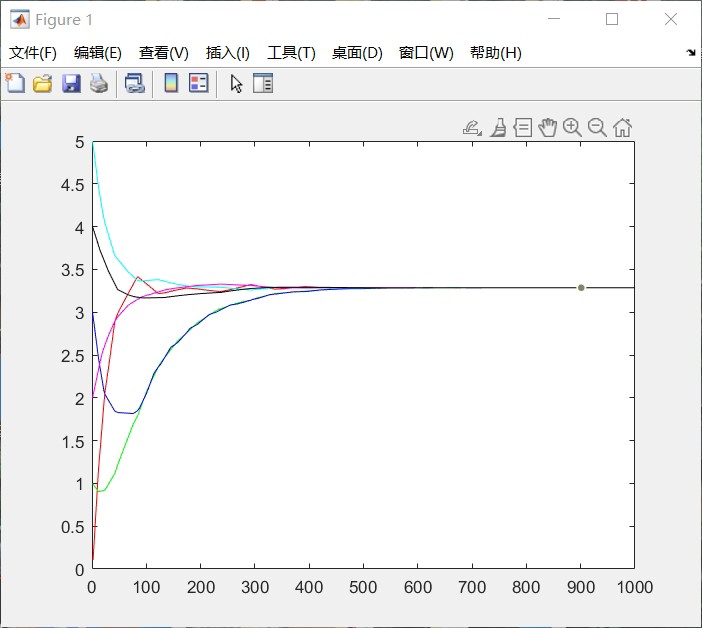The image size is (702, 628).
Task: Open the 工具(T) menu
Action: (x=291, y=53)
